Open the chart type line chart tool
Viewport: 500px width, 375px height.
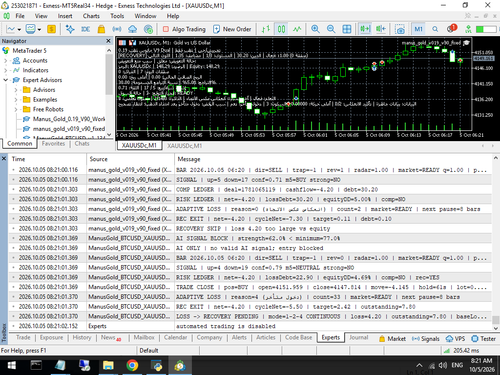11,29
